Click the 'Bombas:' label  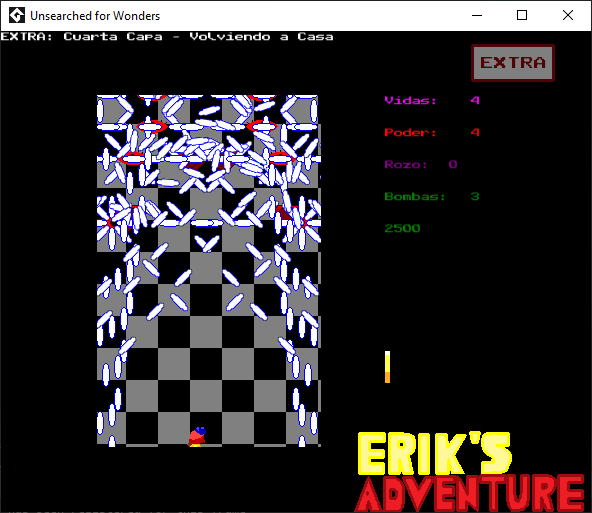coord(415,197)
